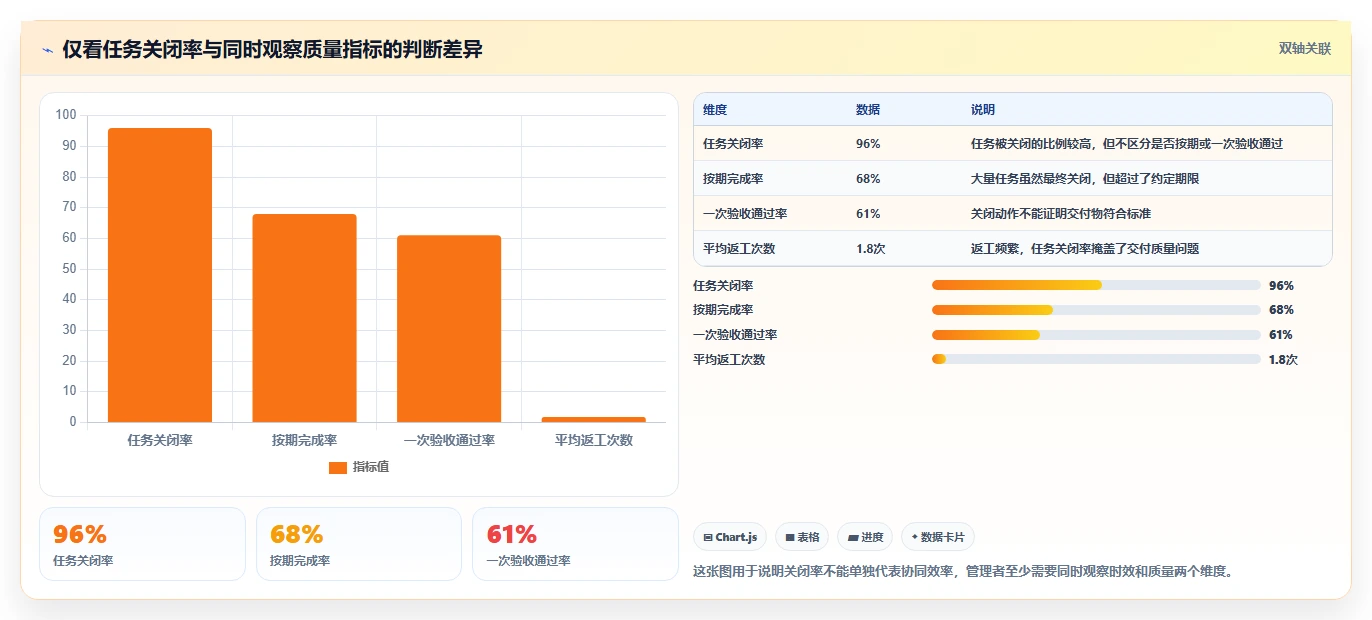Click the 双轴关联 label in header
Image resolution: width=1372 pixels, height=620 pixels.
[x=1305, y=48]
